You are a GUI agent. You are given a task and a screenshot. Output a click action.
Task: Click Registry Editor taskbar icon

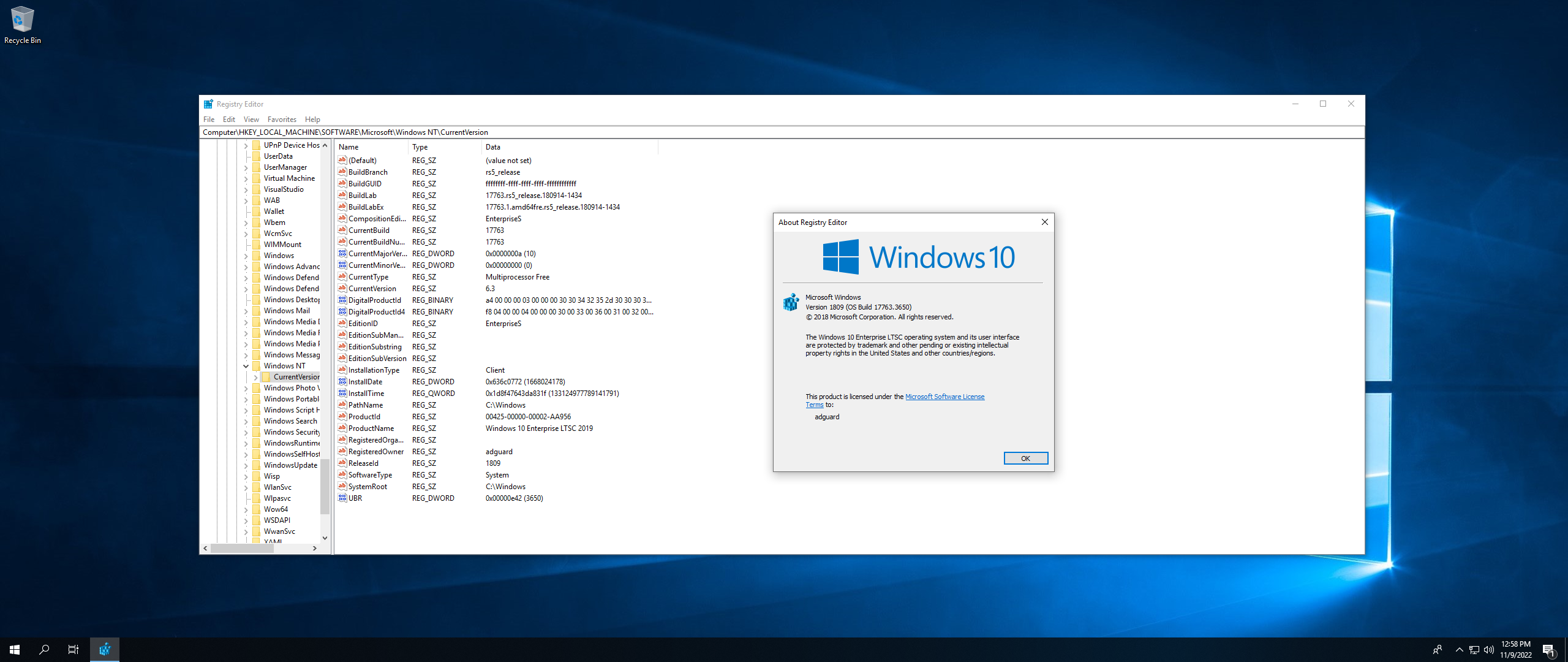tap(105, 650)
